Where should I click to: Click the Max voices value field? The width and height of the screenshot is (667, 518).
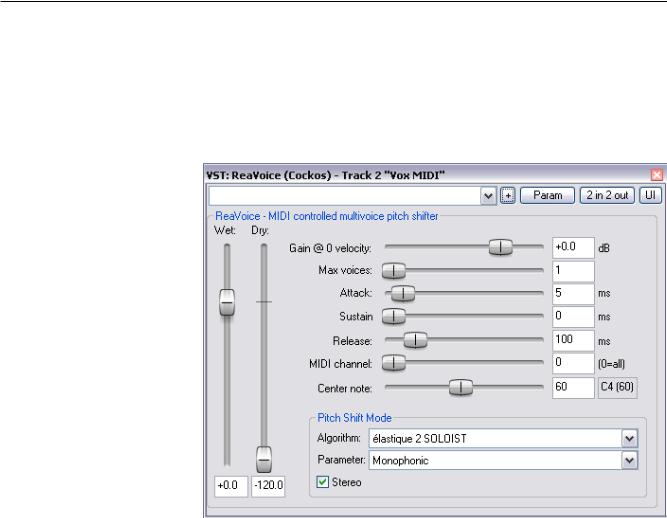[x=573, y=271]
